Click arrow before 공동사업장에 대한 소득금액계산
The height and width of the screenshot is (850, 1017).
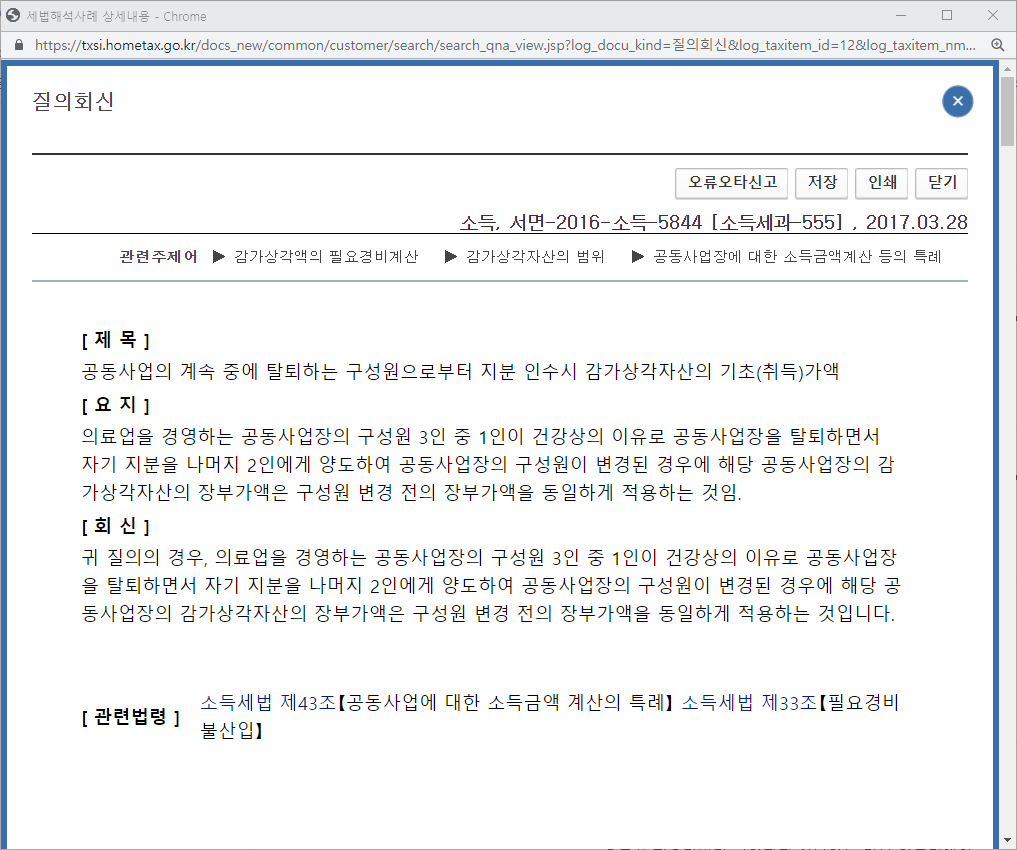[638, 257]
